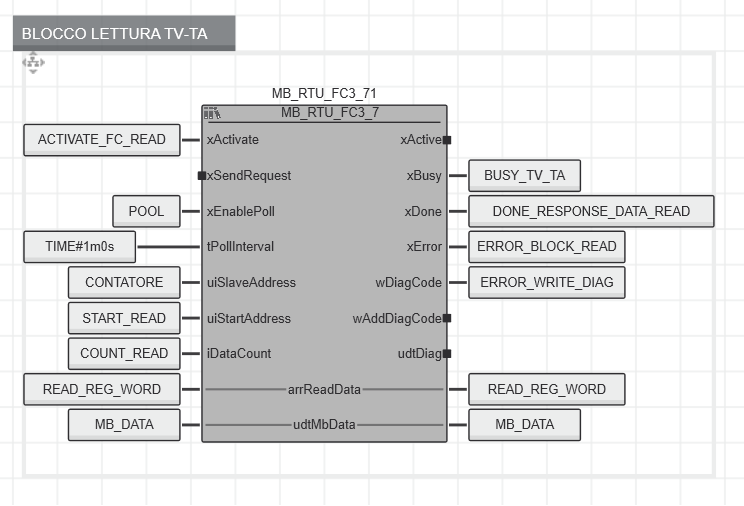Click the instance name MB_RTU_FC3_71
This screenshot has height=506, width=744.
pos(324,94)
